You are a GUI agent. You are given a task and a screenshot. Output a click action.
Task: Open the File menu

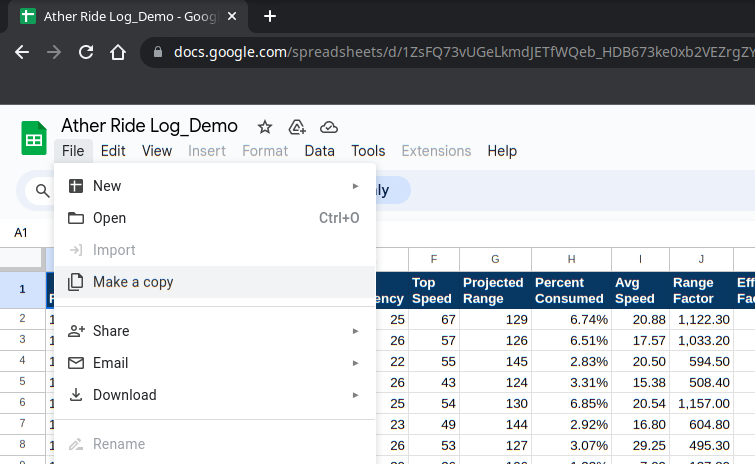(73, 151)
